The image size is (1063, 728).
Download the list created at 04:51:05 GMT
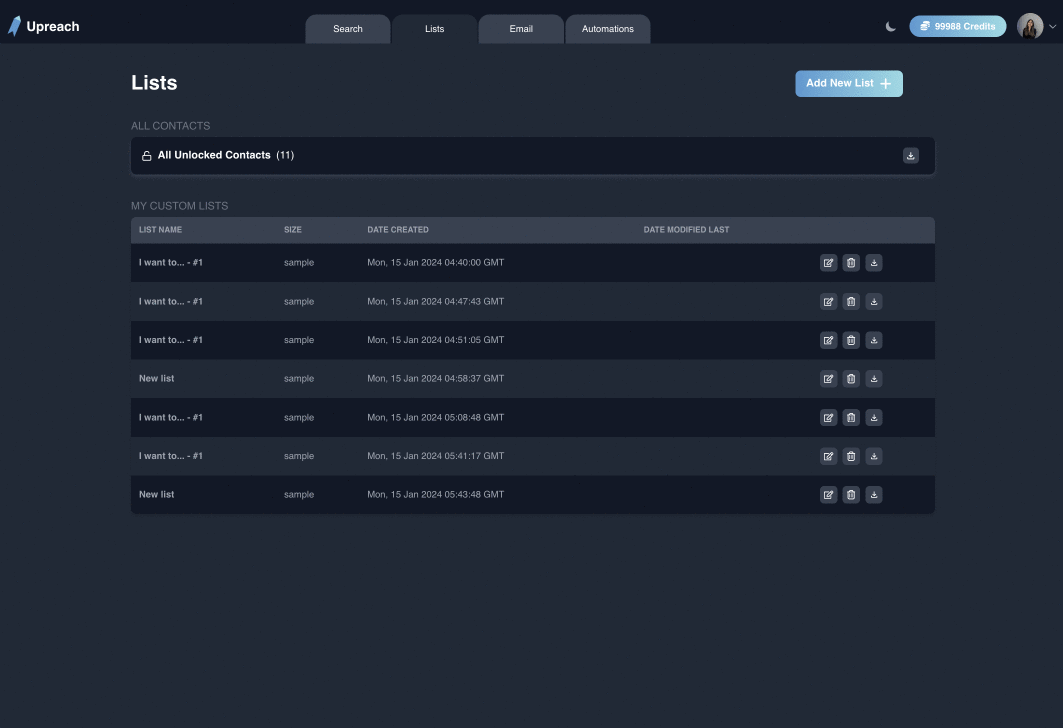point(874,340)
